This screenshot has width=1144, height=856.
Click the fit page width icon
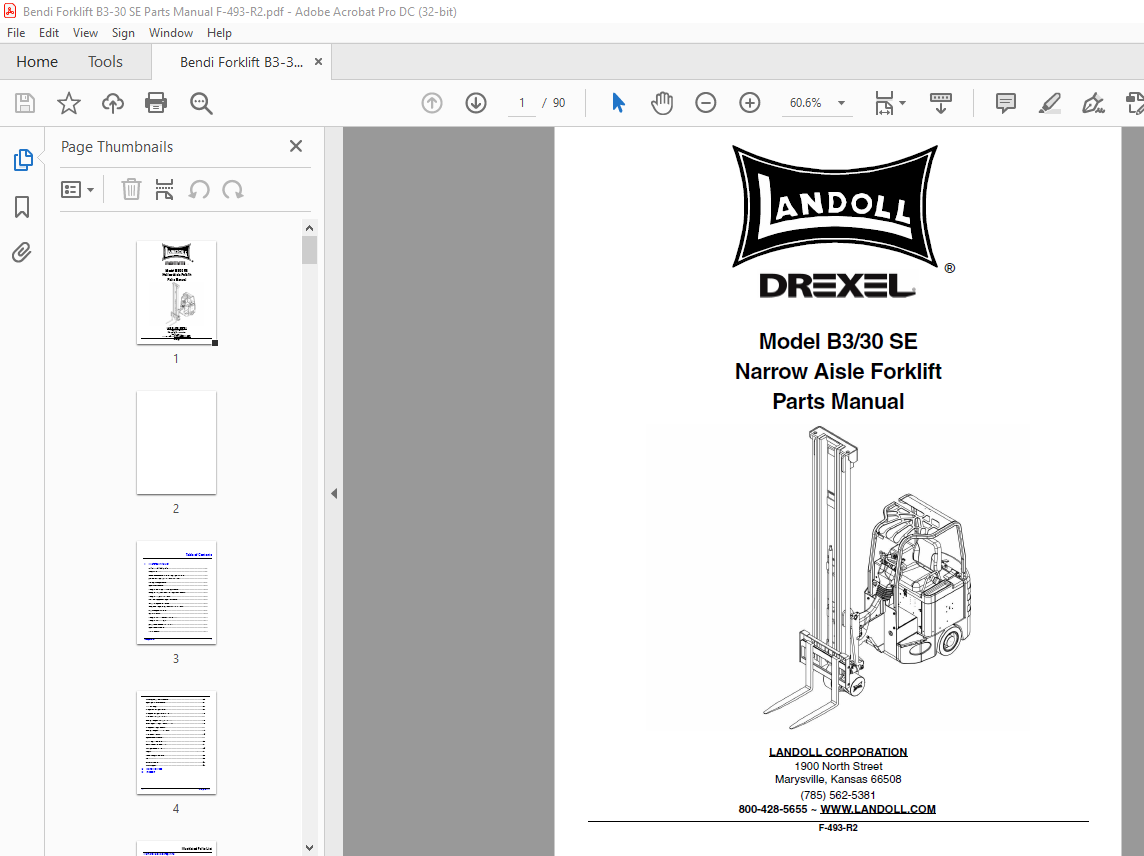pos(884,103)
